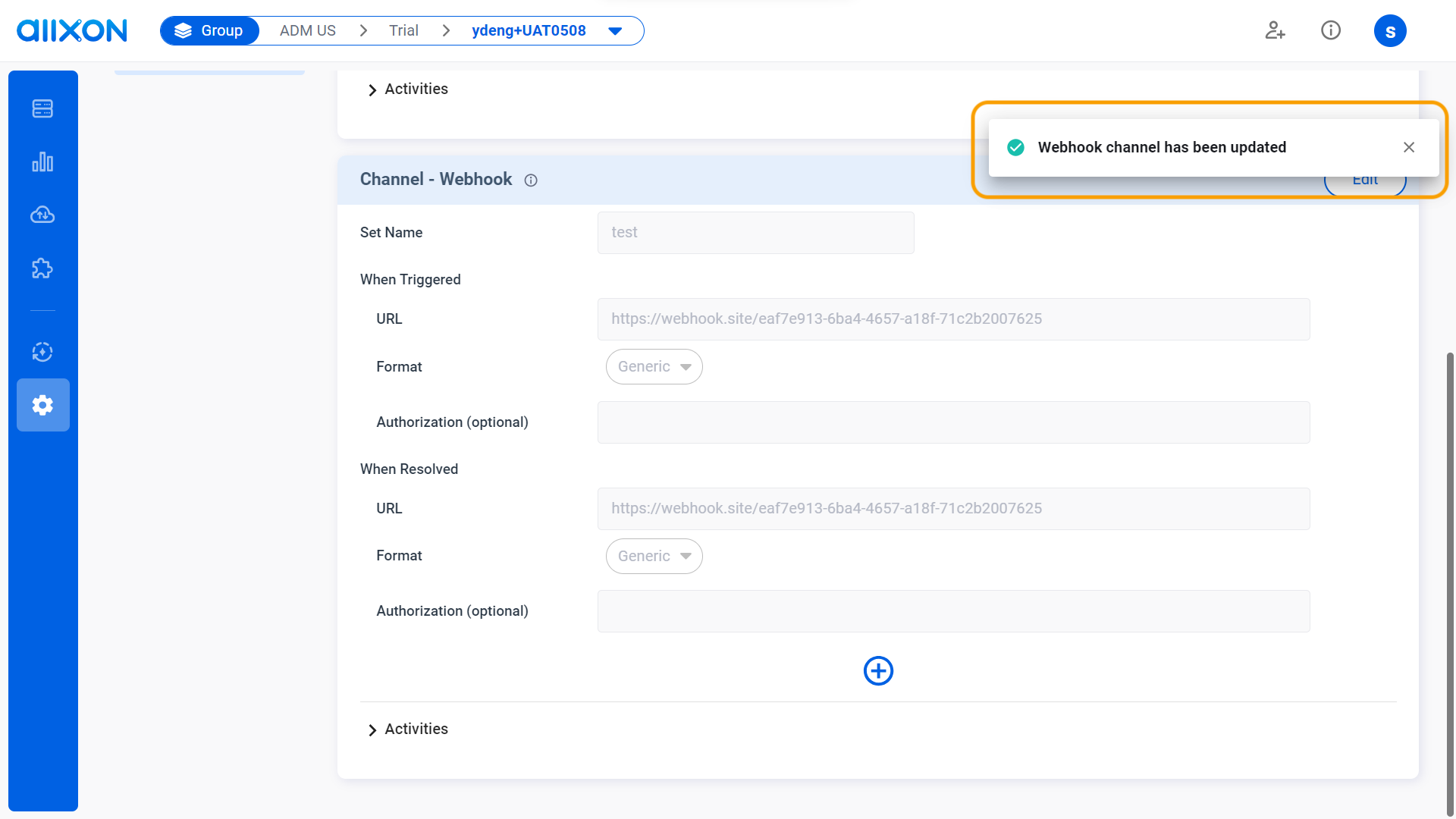Dismiss the Webhook channel updated notification
The width and height of the screenshot is (1456, 819).
[1409, 147]
